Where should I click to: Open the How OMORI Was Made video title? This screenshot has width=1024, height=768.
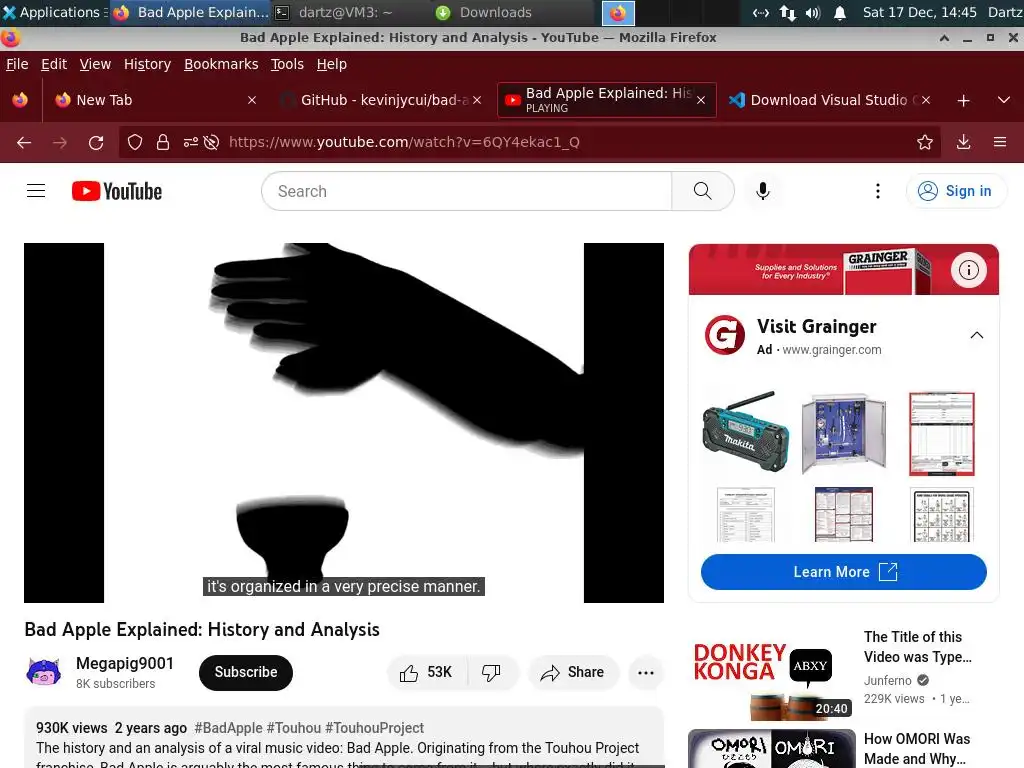917,748
